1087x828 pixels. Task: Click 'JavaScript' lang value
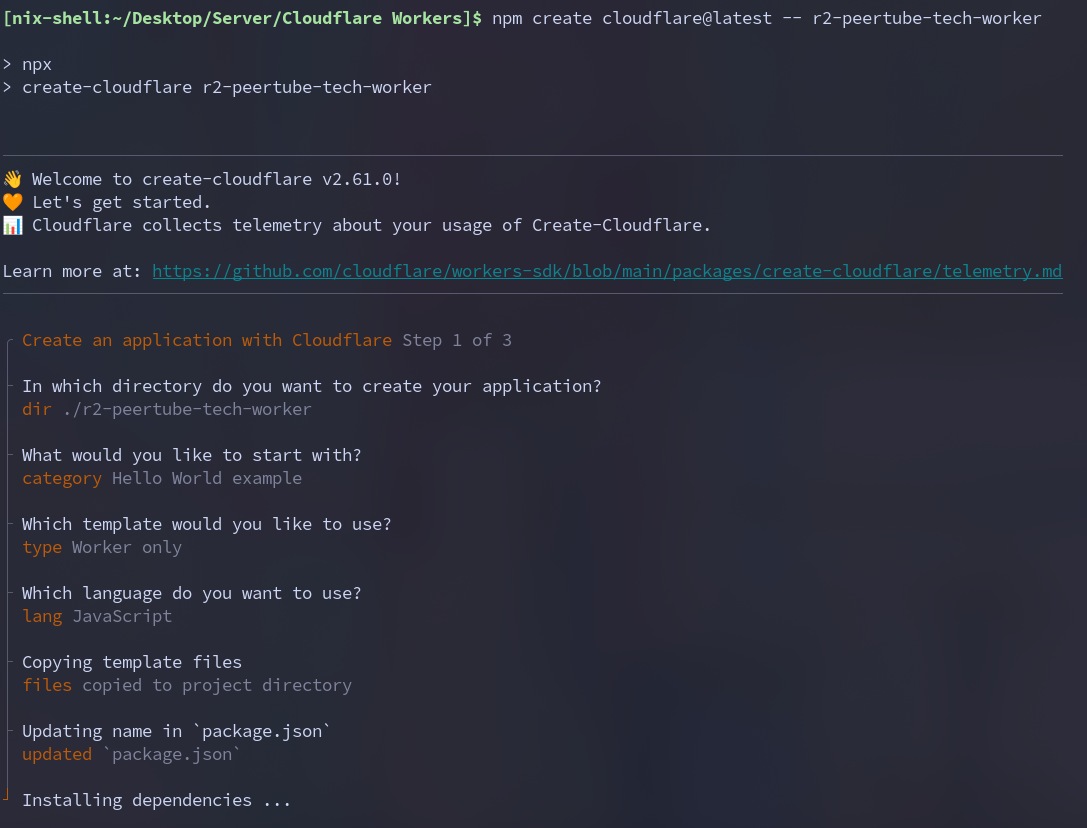[122, 616]
